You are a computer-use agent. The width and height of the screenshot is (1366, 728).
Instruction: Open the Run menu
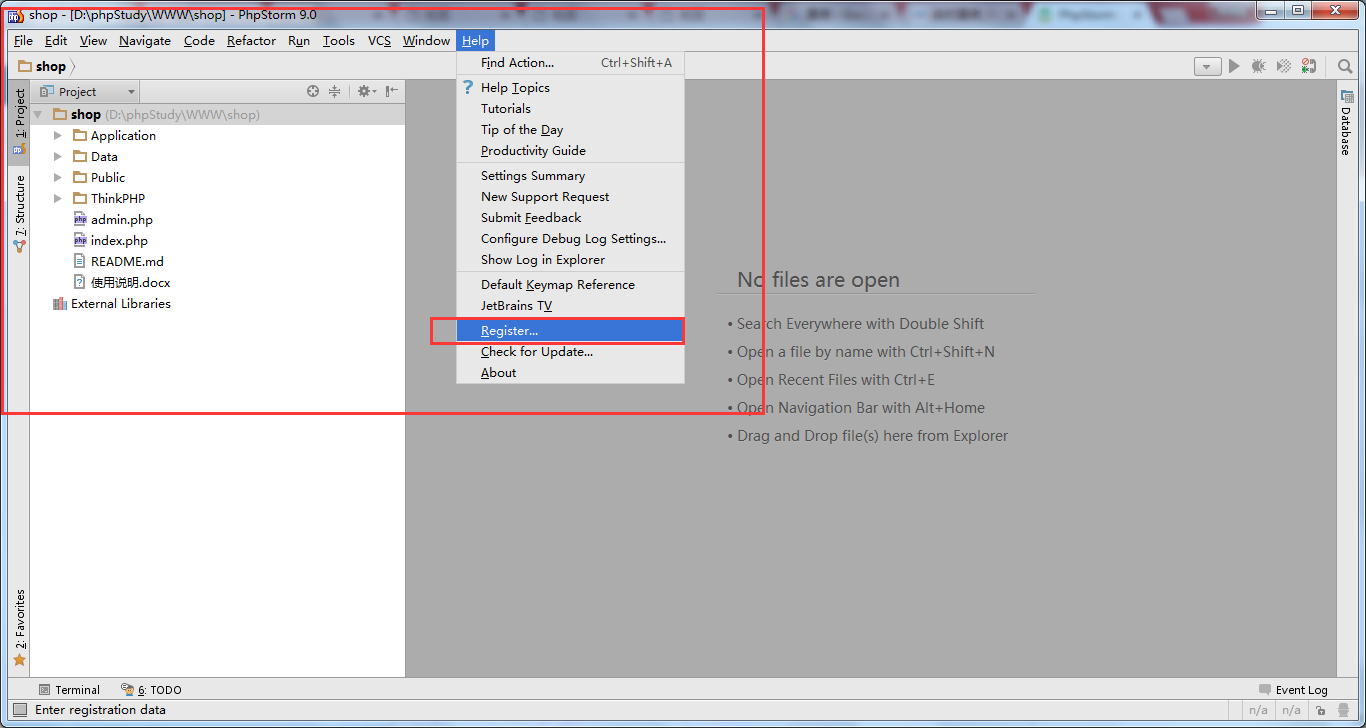coord(299,40)
